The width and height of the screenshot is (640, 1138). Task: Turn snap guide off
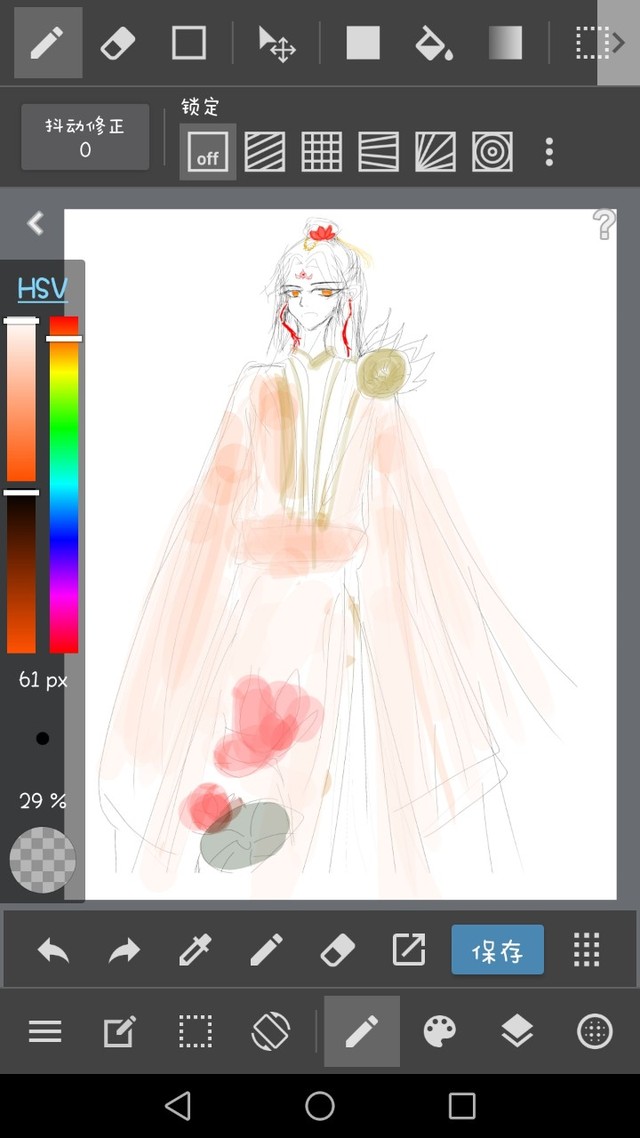[208, 152]
